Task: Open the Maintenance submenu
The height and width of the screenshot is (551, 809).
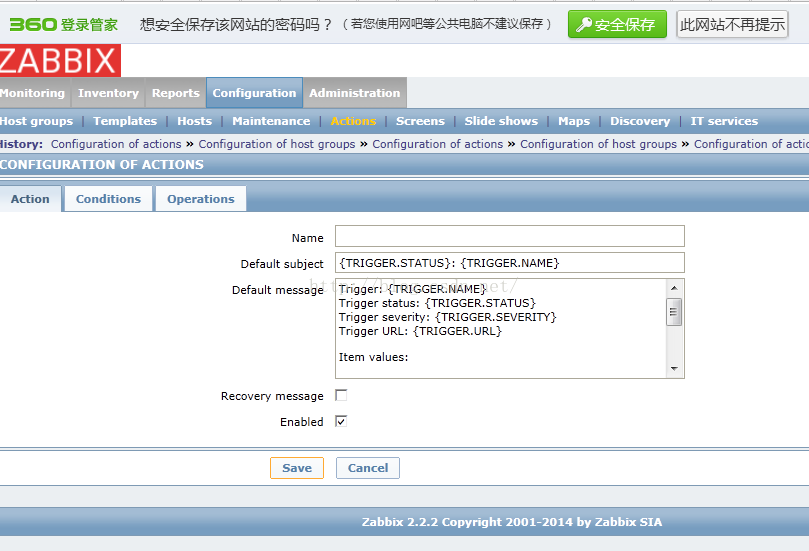Action: (x=271, y=121)
